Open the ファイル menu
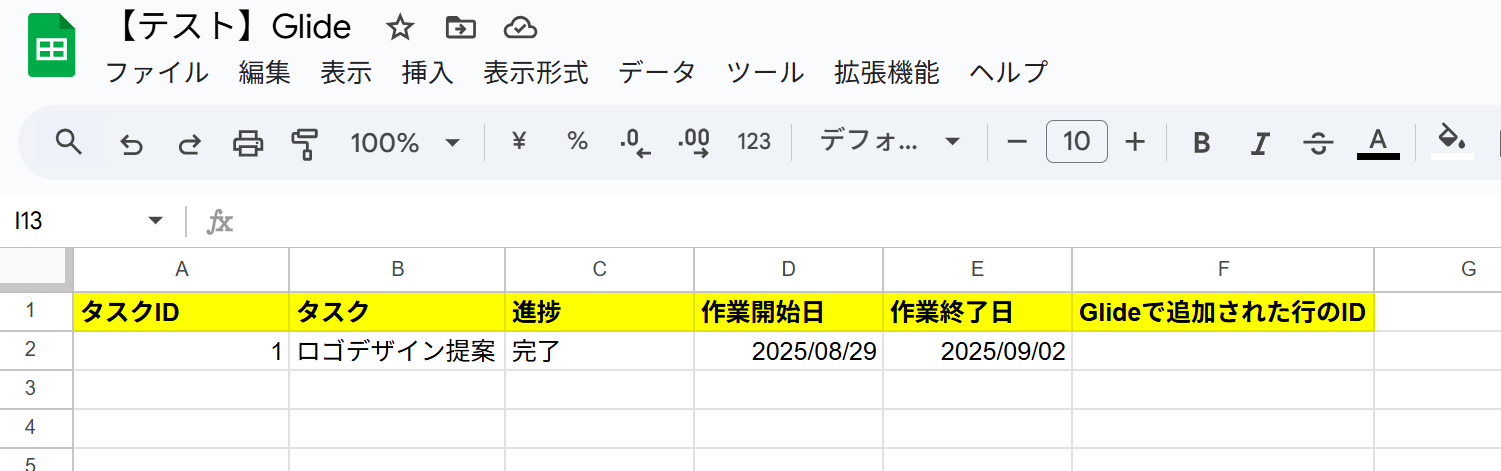1501x471 pixels. tap(157, 72)
